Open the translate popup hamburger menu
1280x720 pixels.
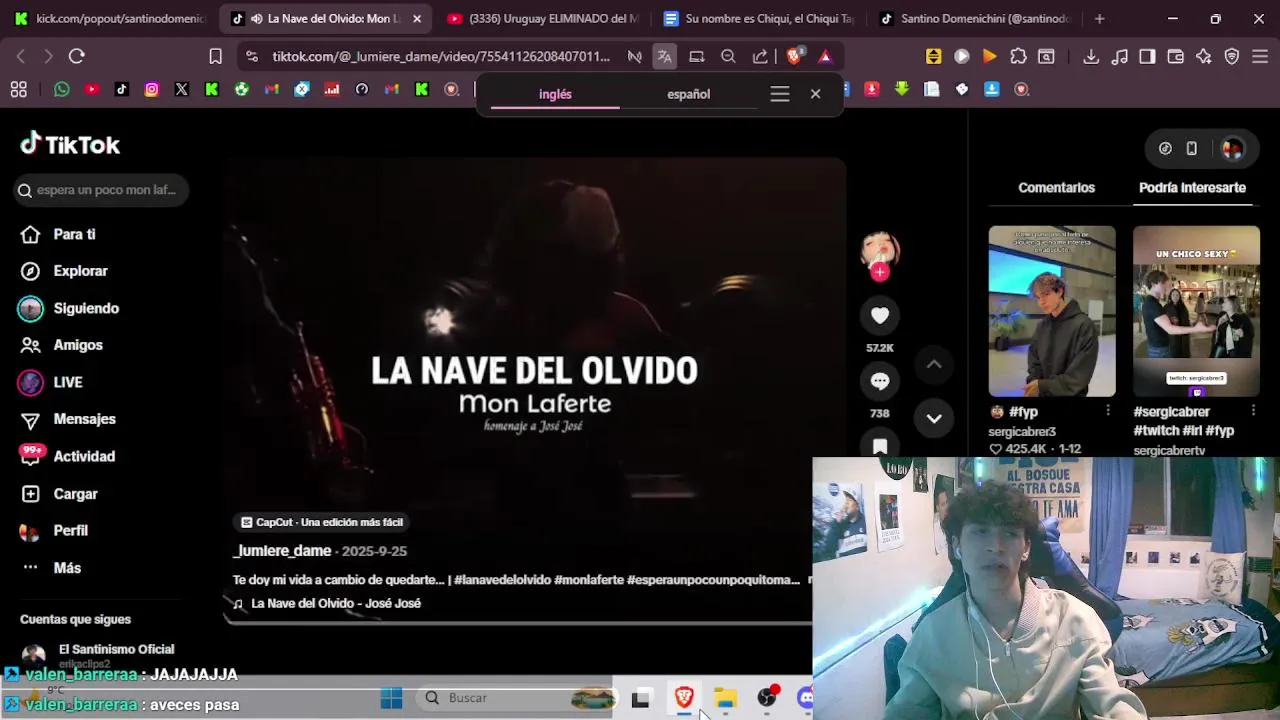point(780,94)
